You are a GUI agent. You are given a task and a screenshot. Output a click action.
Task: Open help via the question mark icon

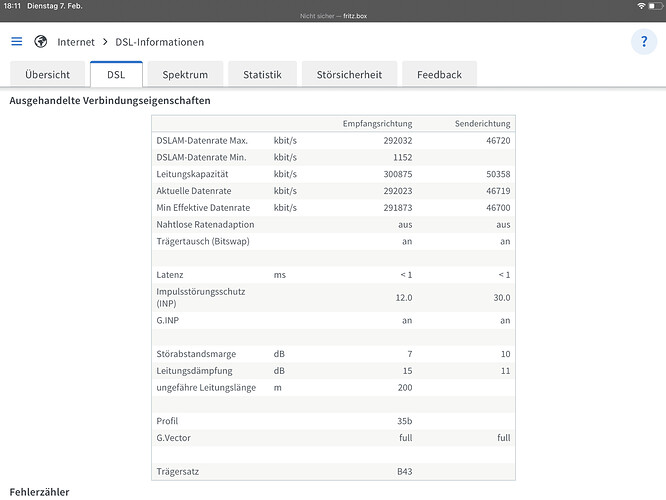[644, 42]
